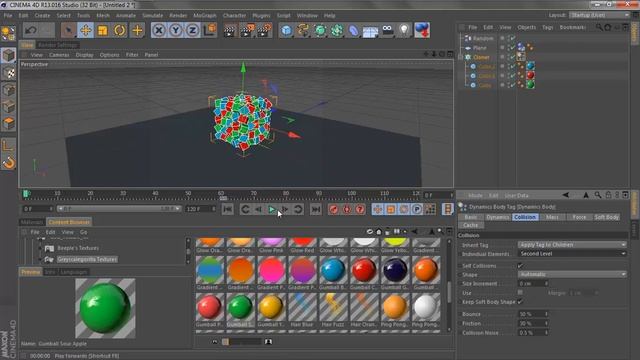Select the Gumball Sour Apple green material thumbnail
Screen dimensions: 640x360
[240, 307]
